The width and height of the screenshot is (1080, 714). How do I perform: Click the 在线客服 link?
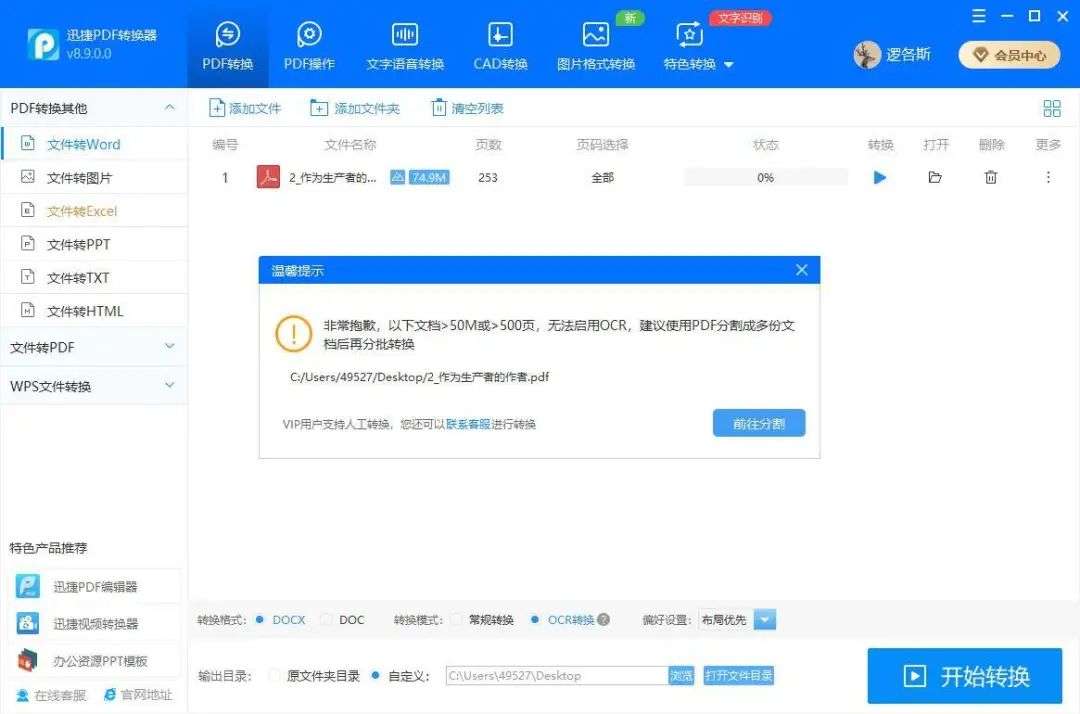52,695
